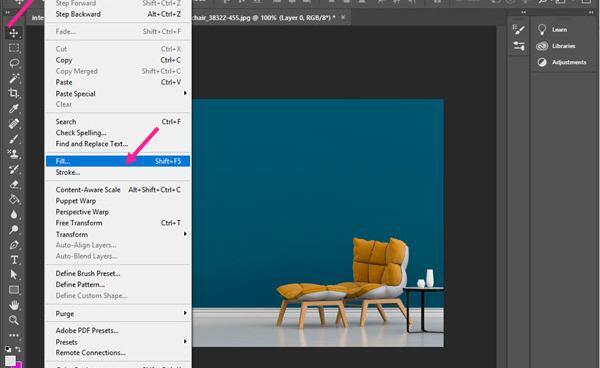
Task: Select the Hand tool
Action: [x=14, y=305]
